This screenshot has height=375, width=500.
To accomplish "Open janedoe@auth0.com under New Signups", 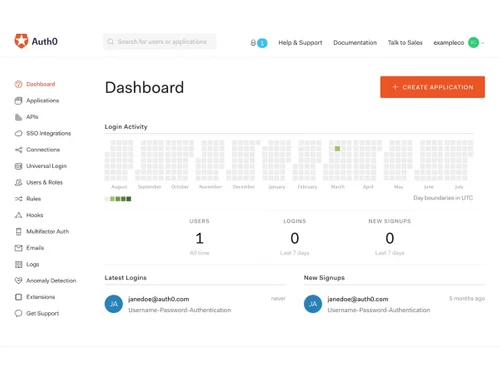I will coord(358,299).
